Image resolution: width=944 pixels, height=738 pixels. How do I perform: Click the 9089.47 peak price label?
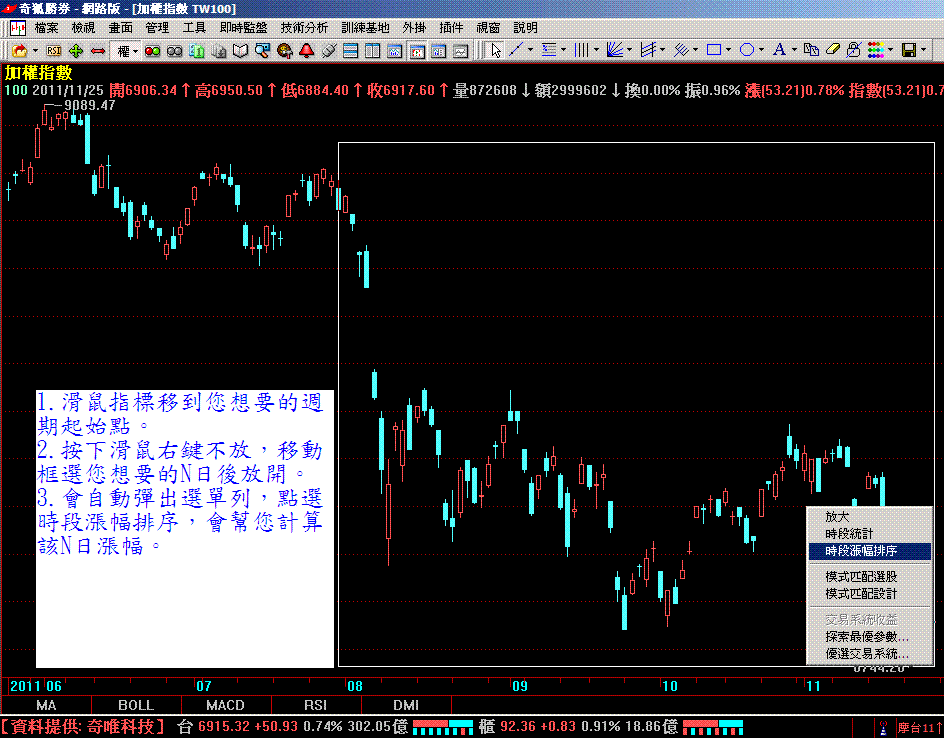pos(90,105)
